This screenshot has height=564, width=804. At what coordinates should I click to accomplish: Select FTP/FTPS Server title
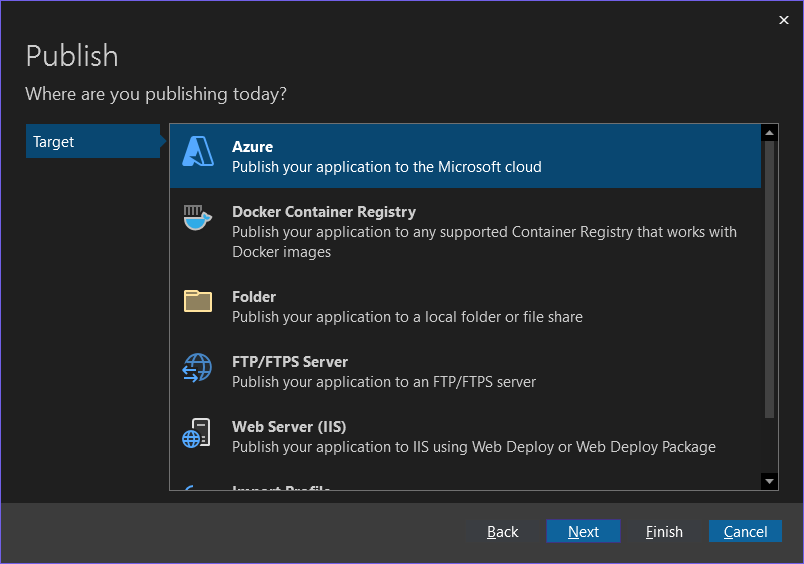point(290,362)
